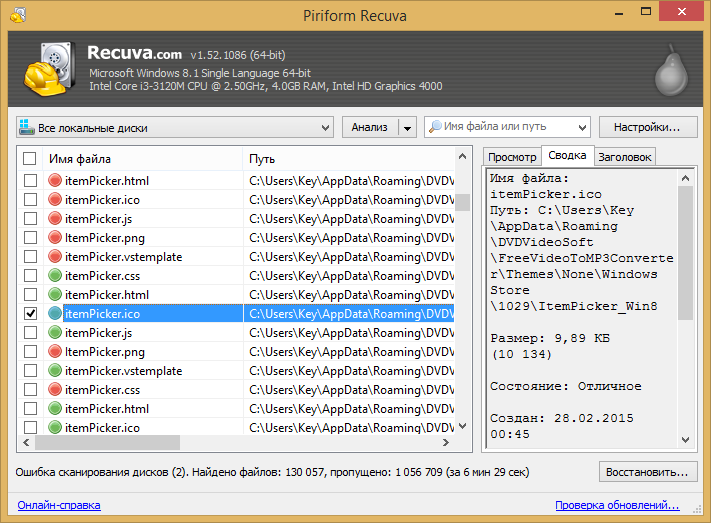Open the 'Все локальные диски' drive dropdown

(x=175, y=127)
